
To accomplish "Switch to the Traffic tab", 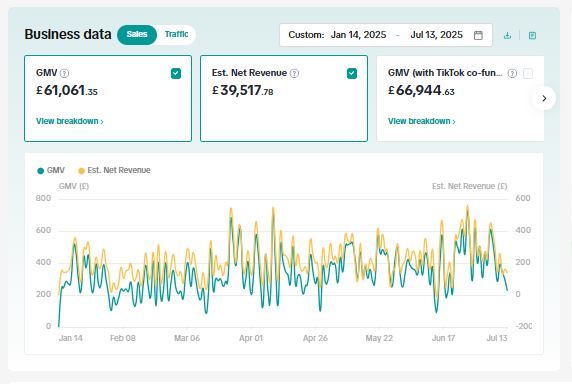I will click(177, 34).
